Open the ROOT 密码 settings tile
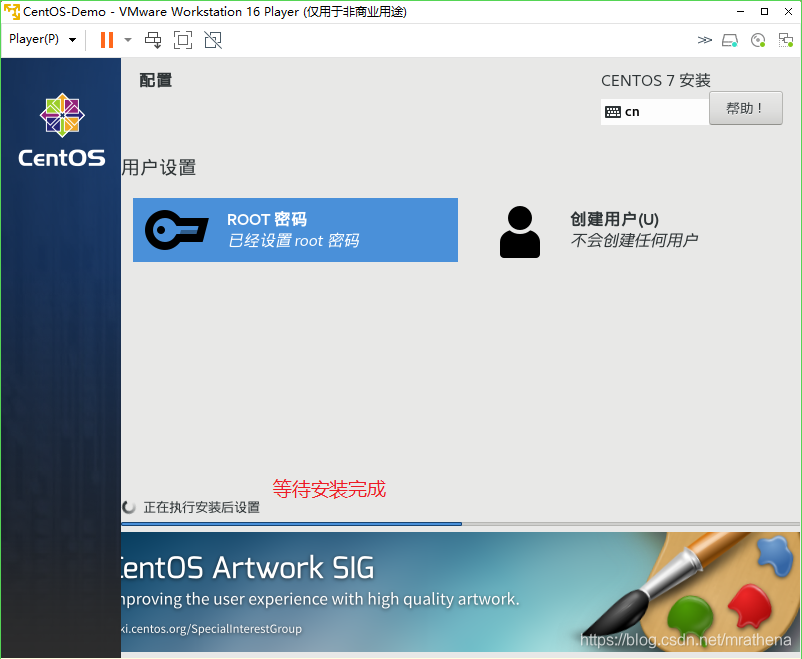 (x=295, y=230)
